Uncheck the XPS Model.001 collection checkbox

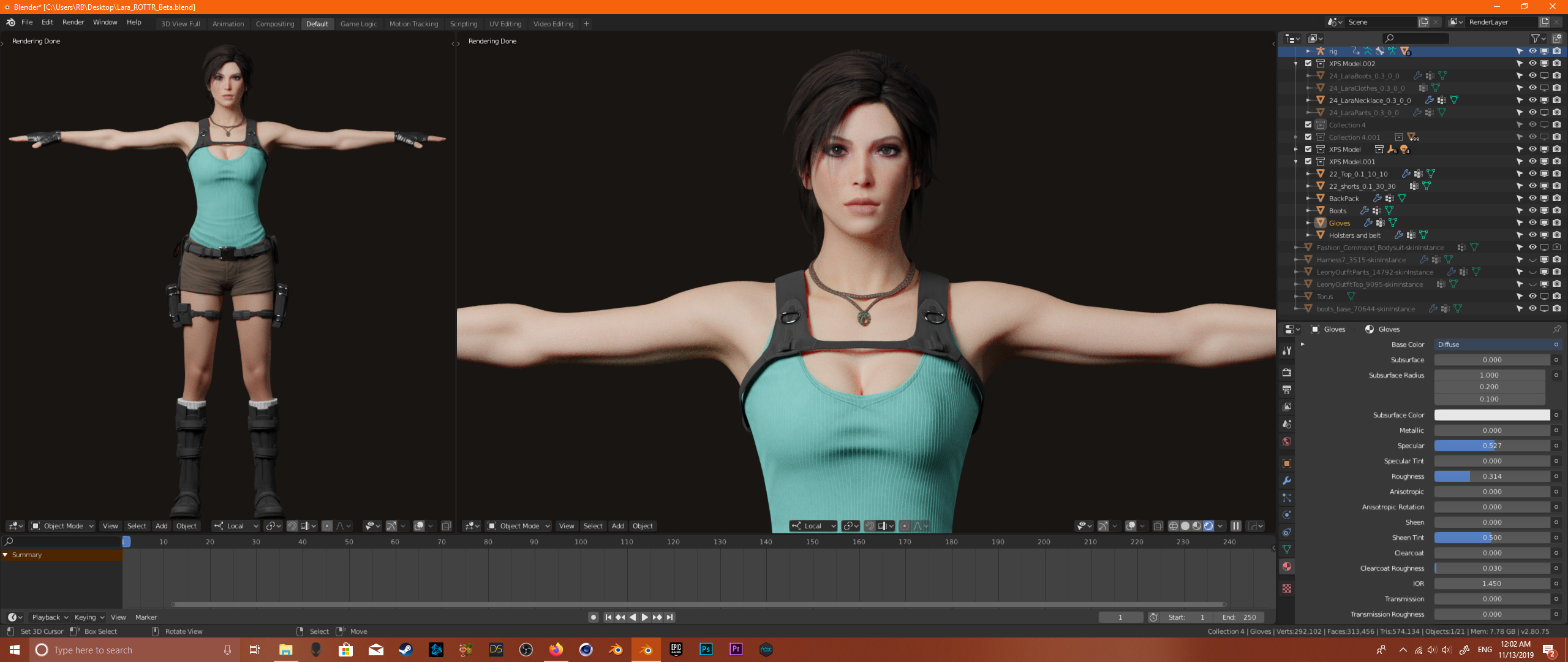(1308, 162)
